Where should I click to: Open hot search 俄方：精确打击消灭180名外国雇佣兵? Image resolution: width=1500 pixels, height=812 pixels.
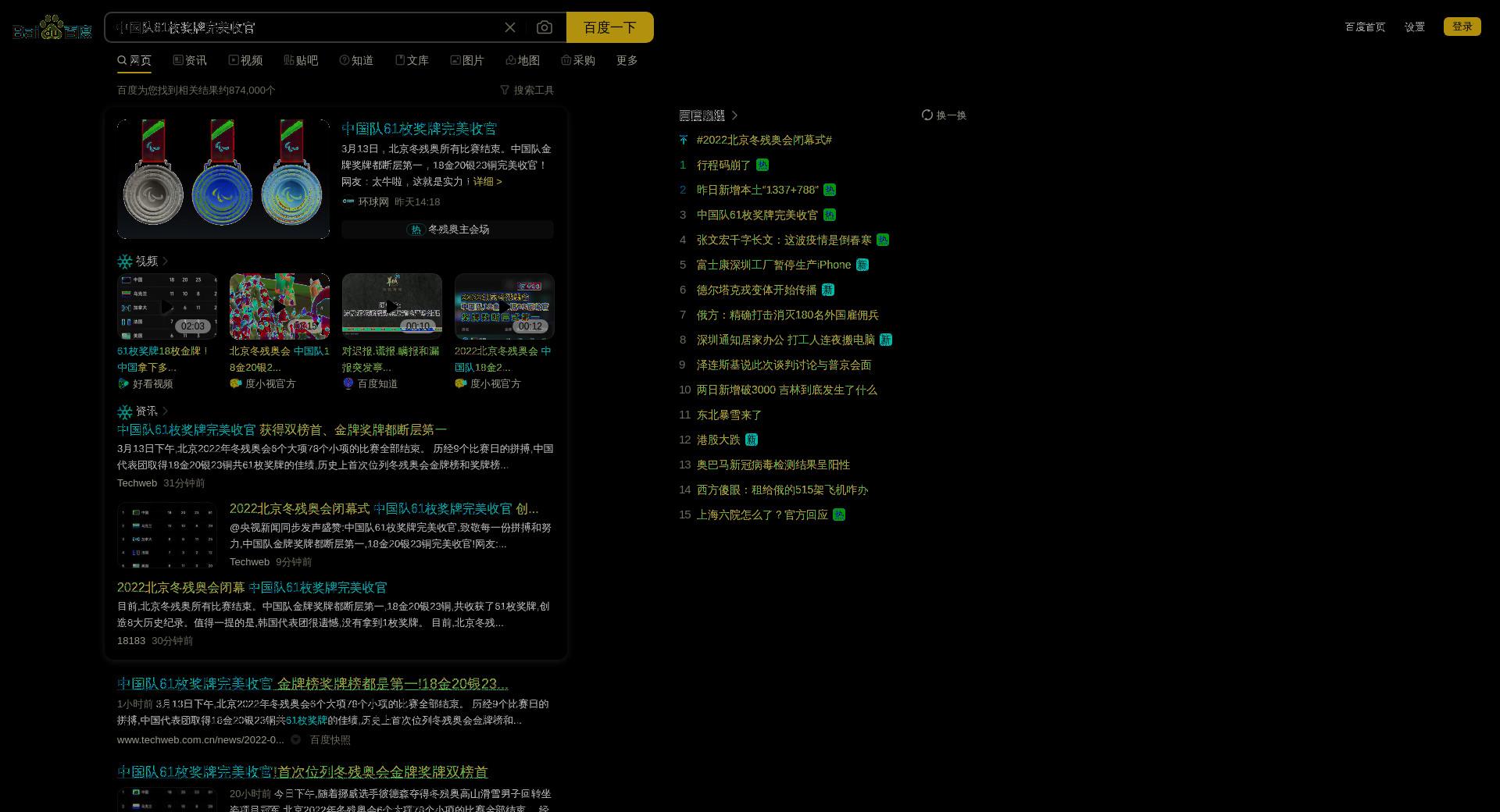787,315
